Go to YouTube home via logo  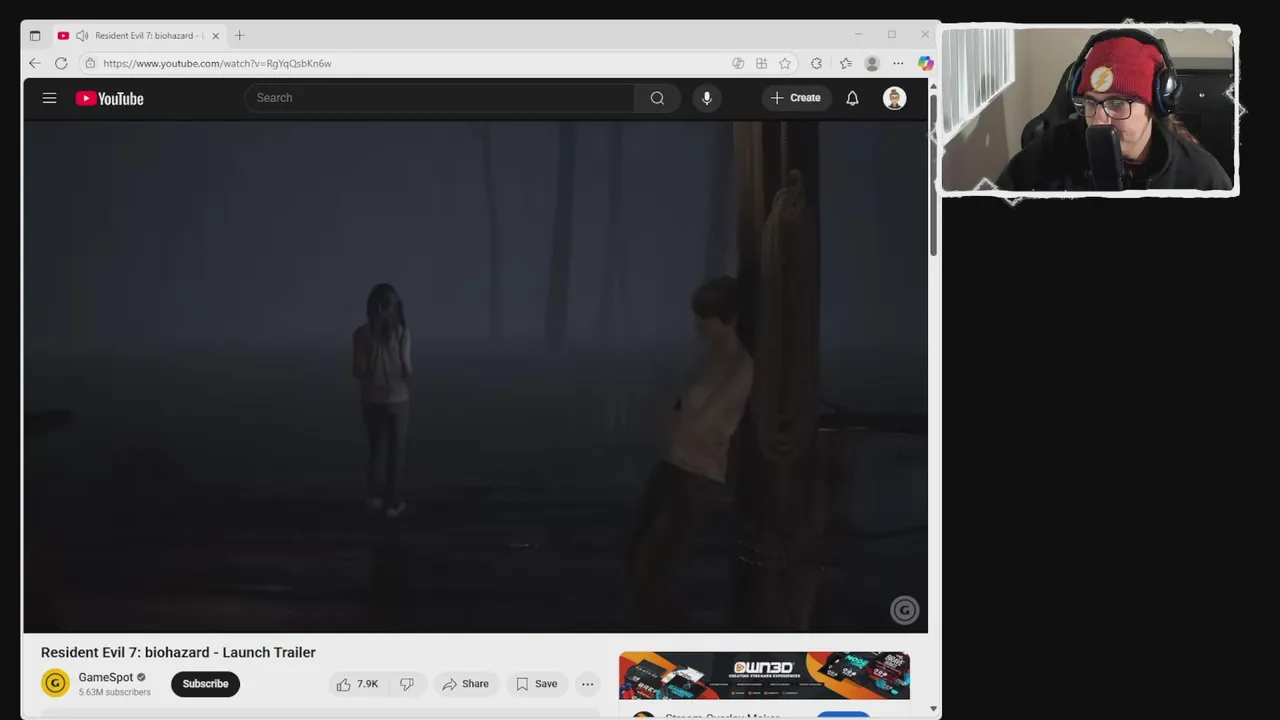coord(110,98)
